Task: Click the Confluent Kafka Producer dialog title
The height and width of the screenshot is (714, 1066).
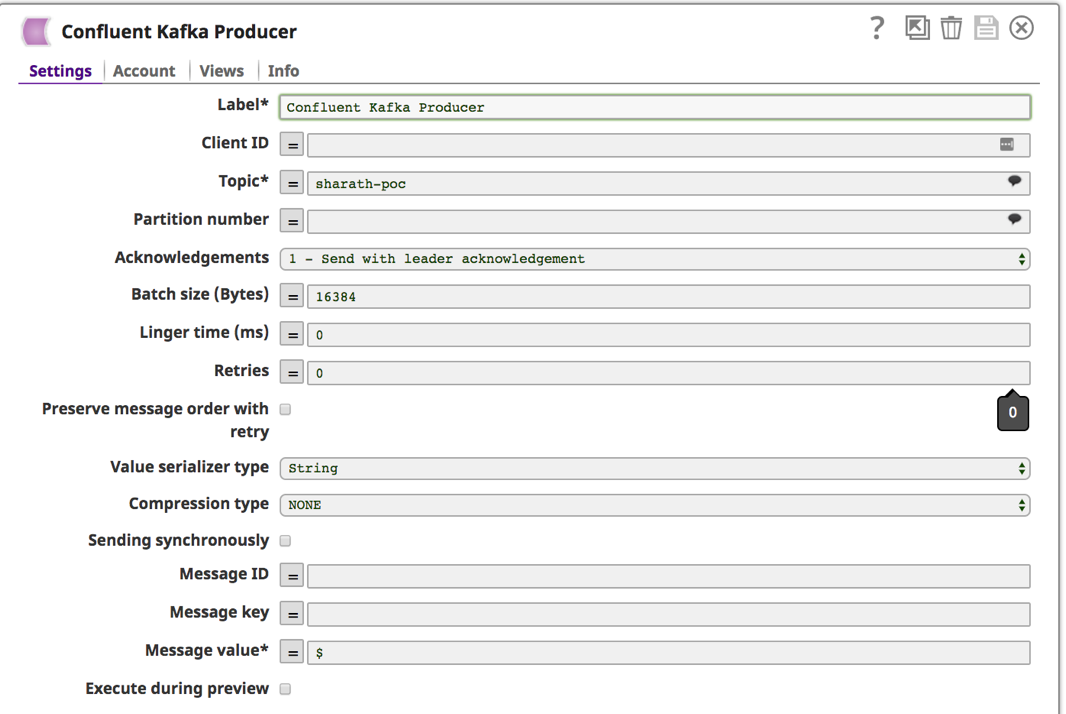Action: click(179, 31)
